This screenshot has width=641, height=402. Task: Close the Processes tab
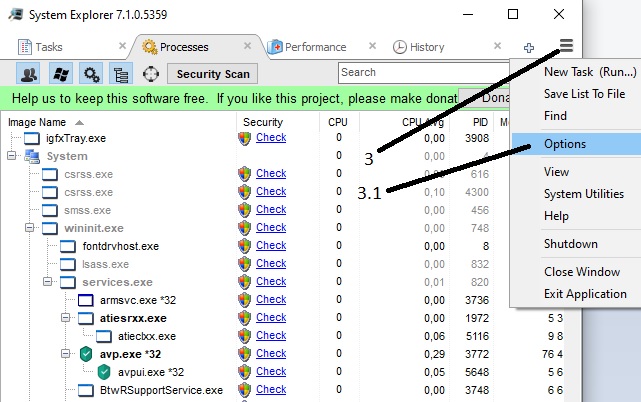[247, 46]
